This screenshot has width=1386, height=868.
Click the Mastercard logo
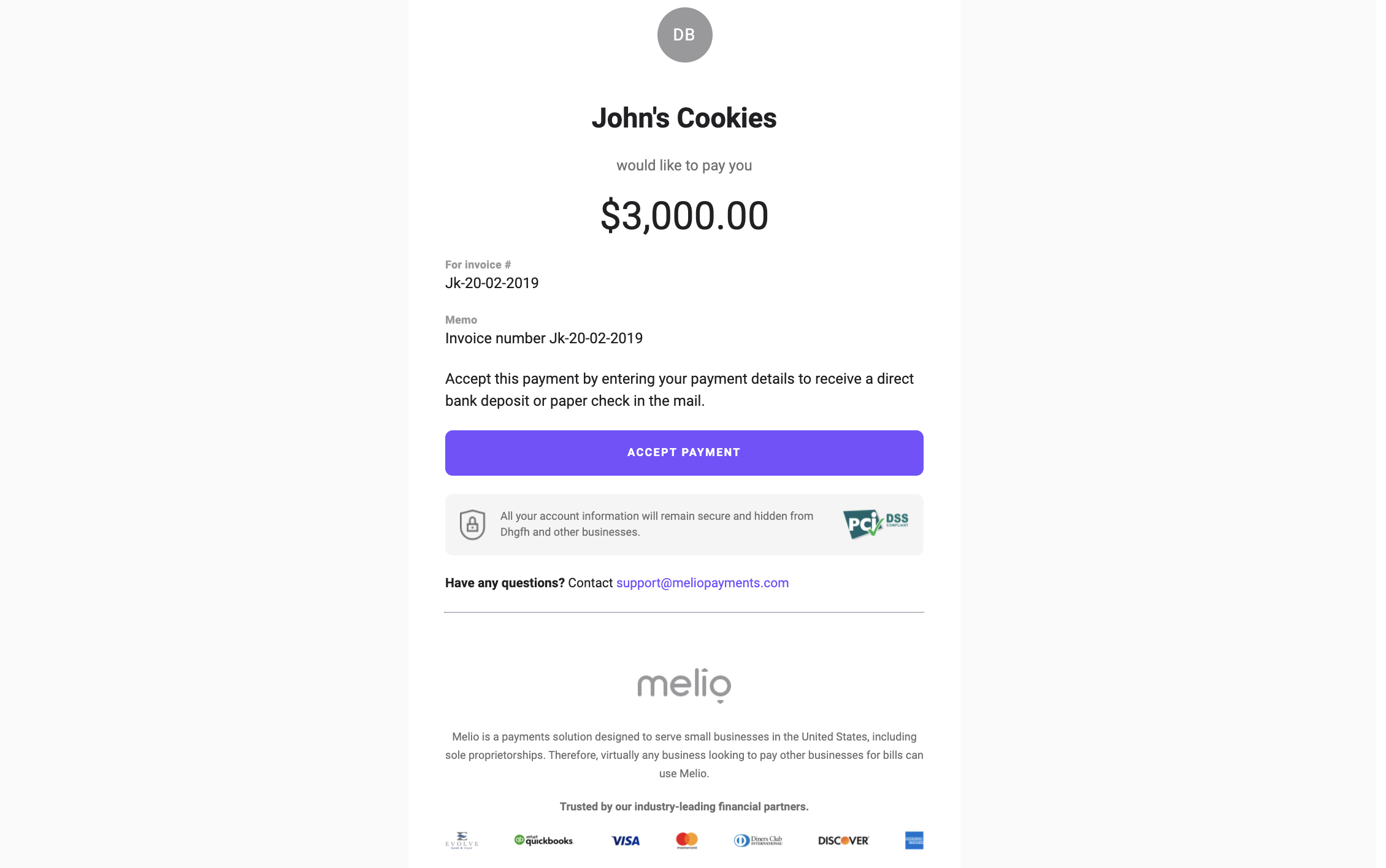[x=687, y=840]
